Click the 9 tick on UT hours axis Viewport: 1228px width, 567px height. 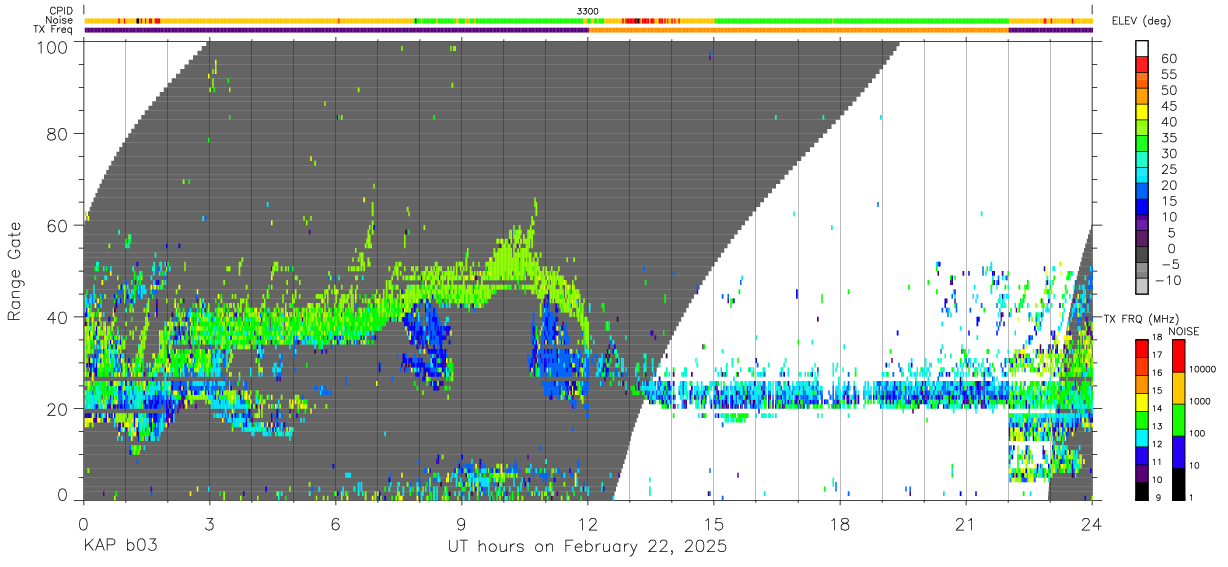[x=461, y=523]
